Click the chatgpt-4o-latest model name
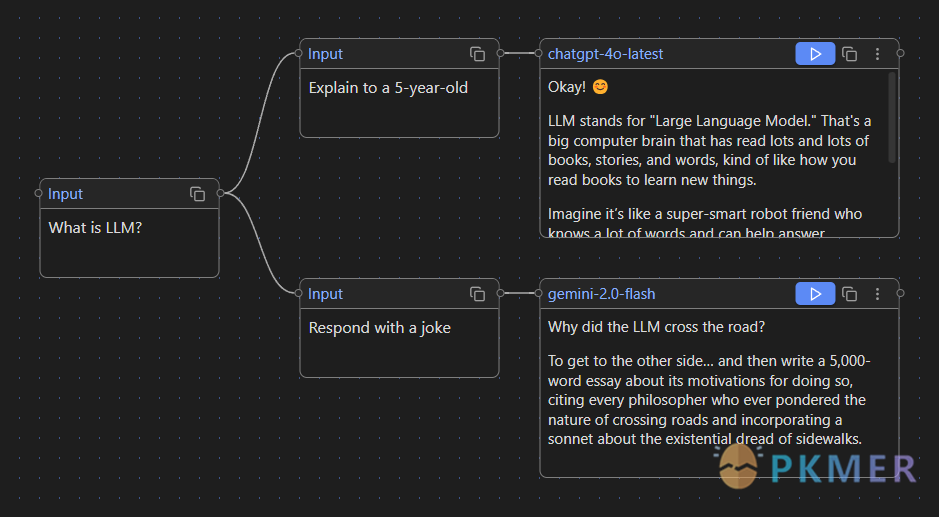 pos(605,54)
